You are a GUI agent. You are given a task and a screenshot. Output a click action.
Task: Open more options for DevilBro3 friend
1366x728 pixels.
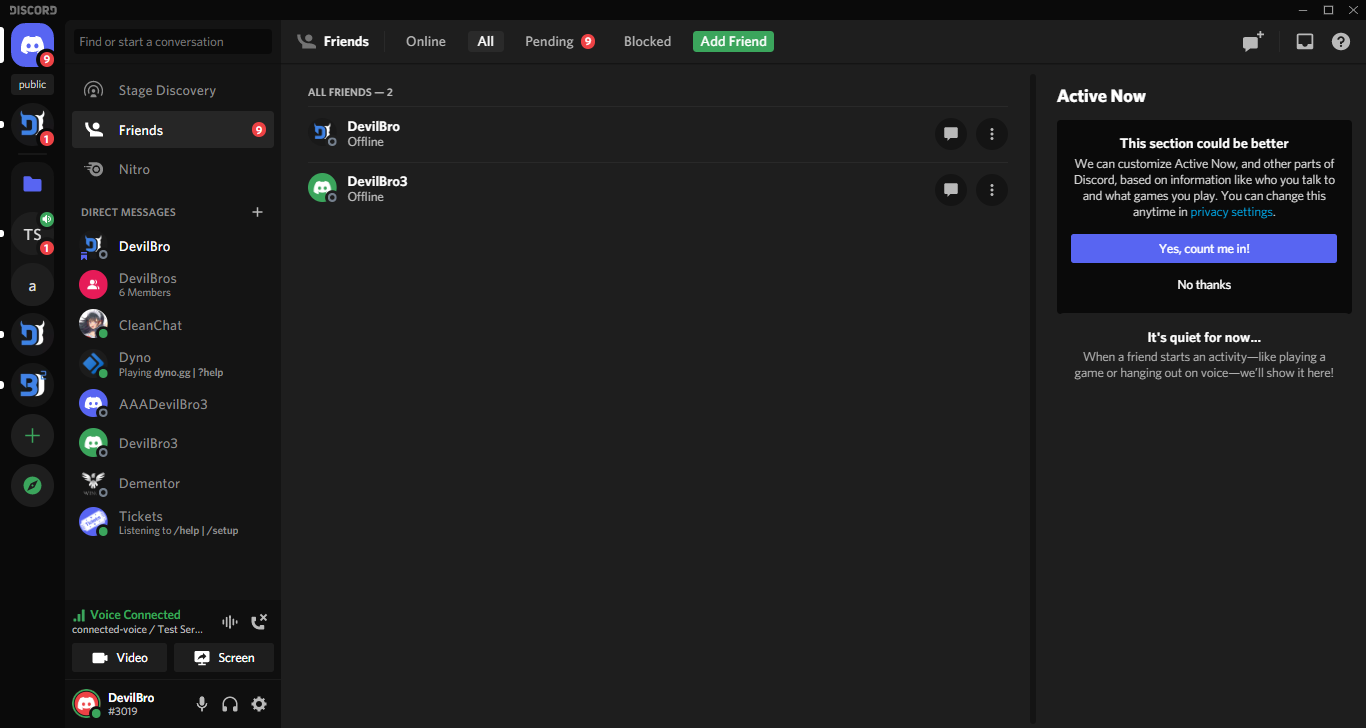991,189
